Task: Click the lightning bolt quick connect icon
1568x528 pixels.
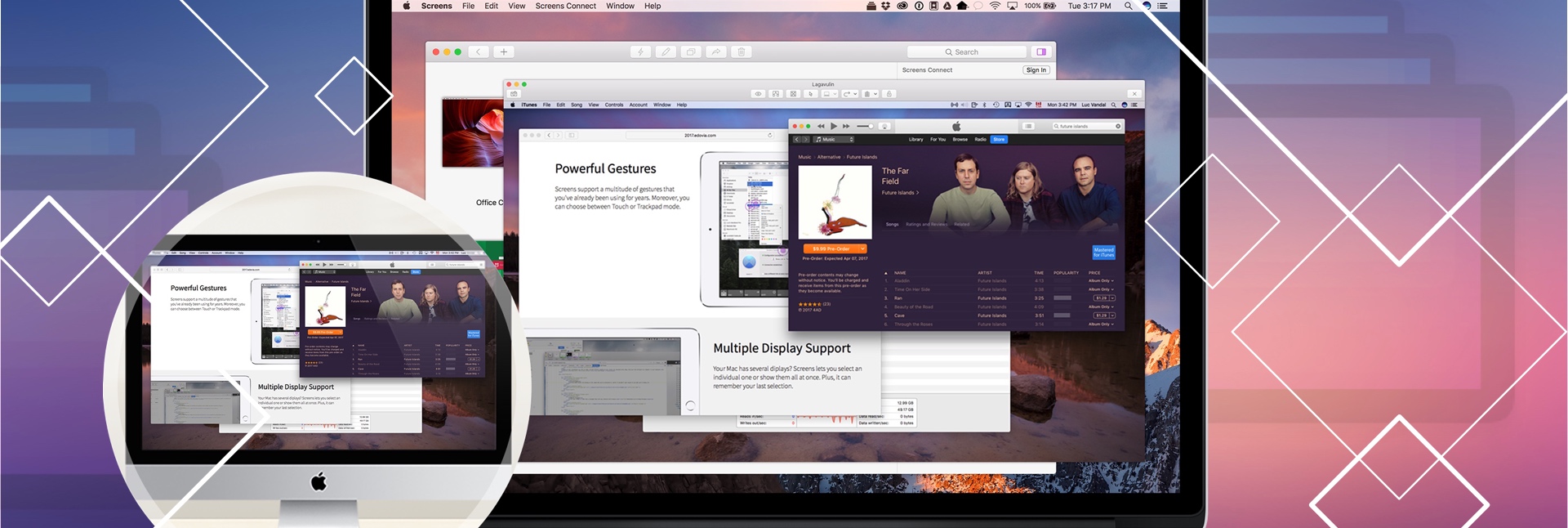Action: click(640, 51)
